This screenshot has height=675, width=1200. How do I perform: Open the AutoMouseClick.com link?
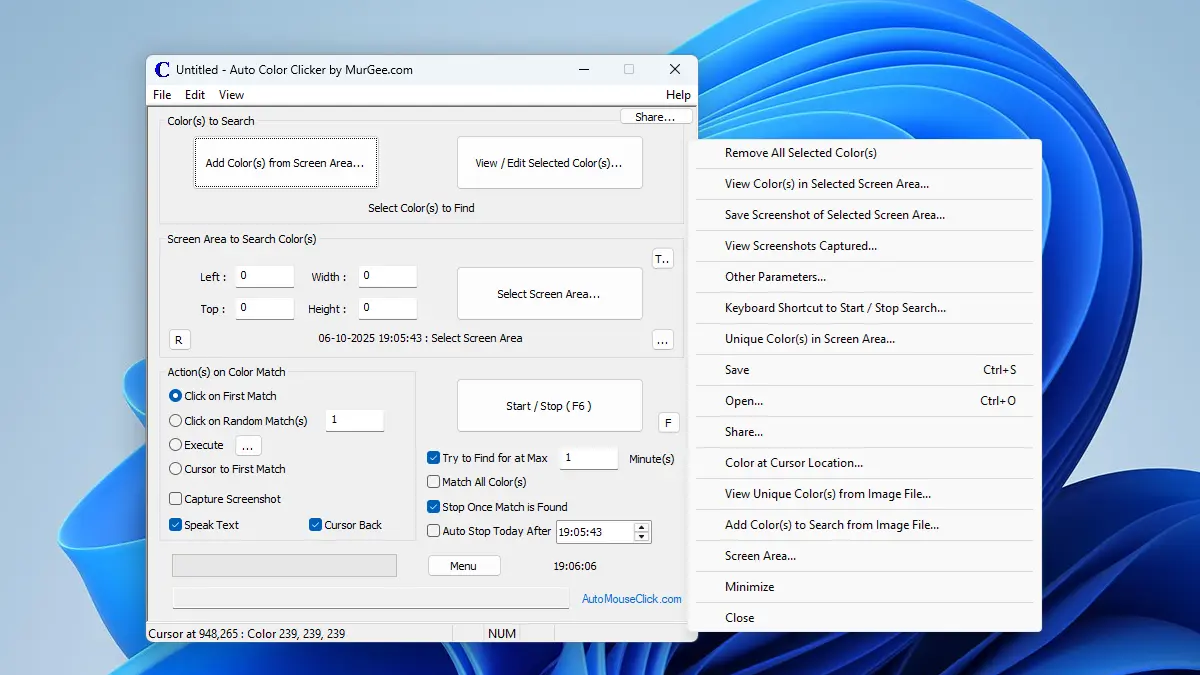[x=631, y=599]
